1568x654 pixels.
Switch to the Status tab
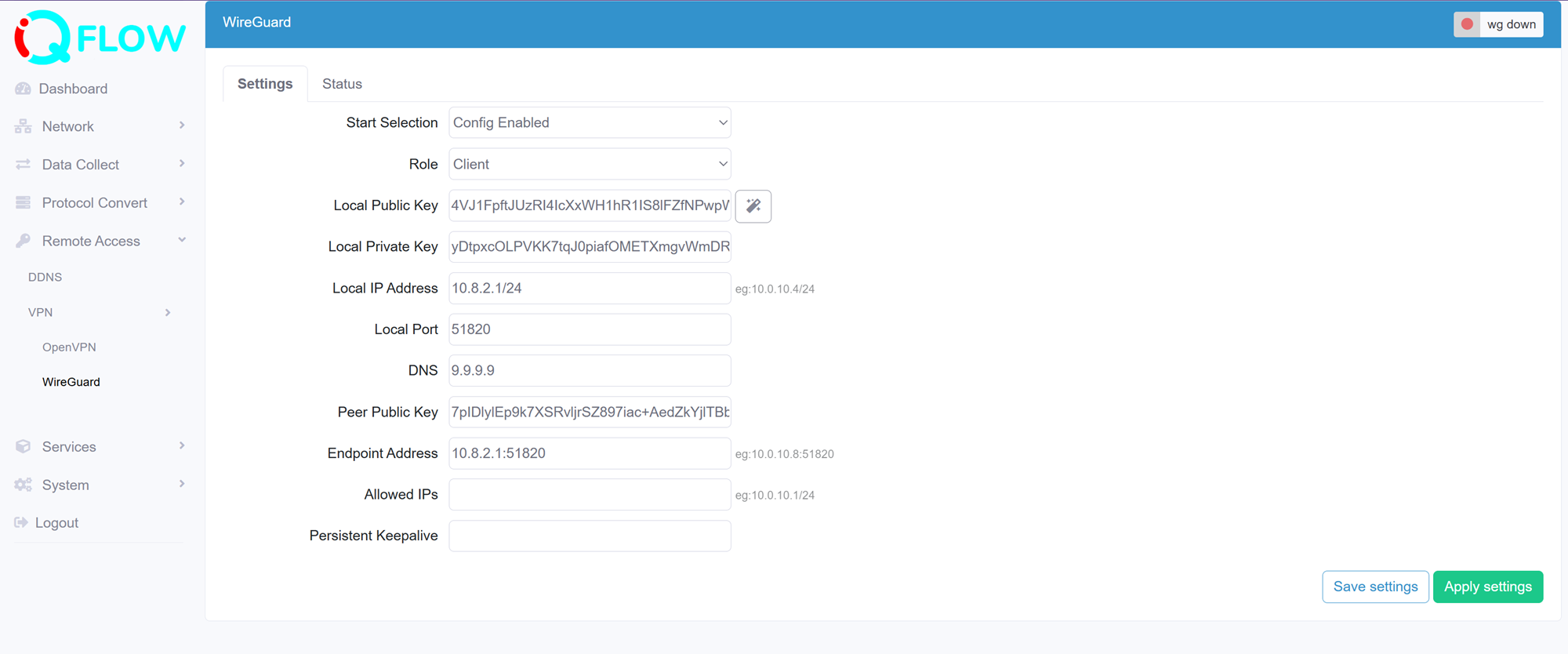[342, 84]
